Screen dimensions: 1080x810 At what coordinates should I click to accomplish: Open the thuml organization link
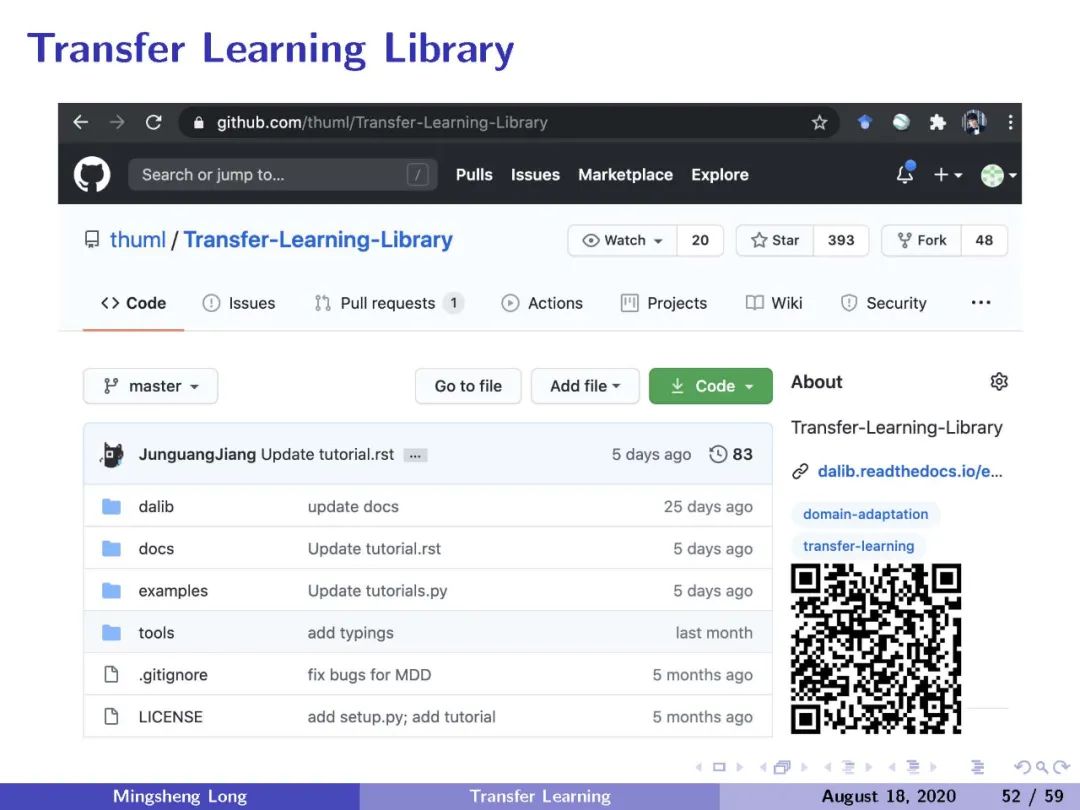pyautogui.click(x=138, y=240)
